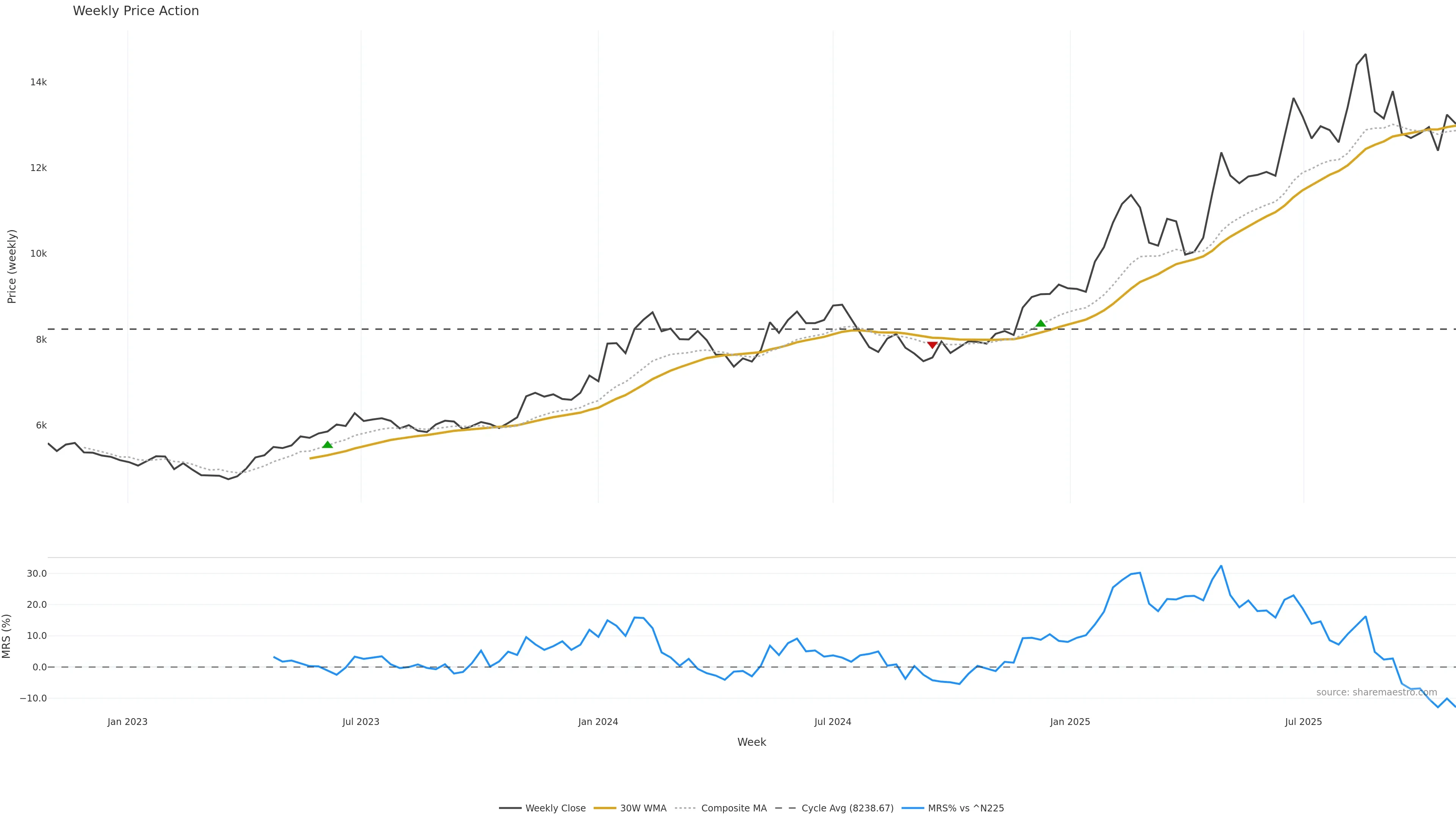Image resolution: width=1456 pixels, height=819 pixels.
Task: Click the Jul 2025 x-axis label
Action: click(1304, 722)
